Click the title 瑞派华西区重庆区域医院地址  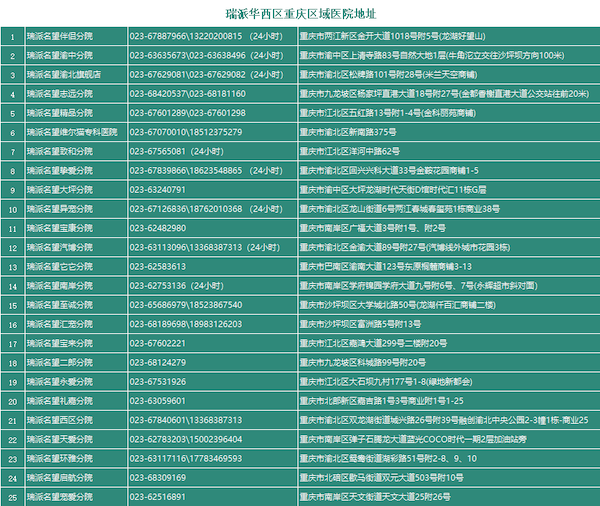click(x=301, y=14)
